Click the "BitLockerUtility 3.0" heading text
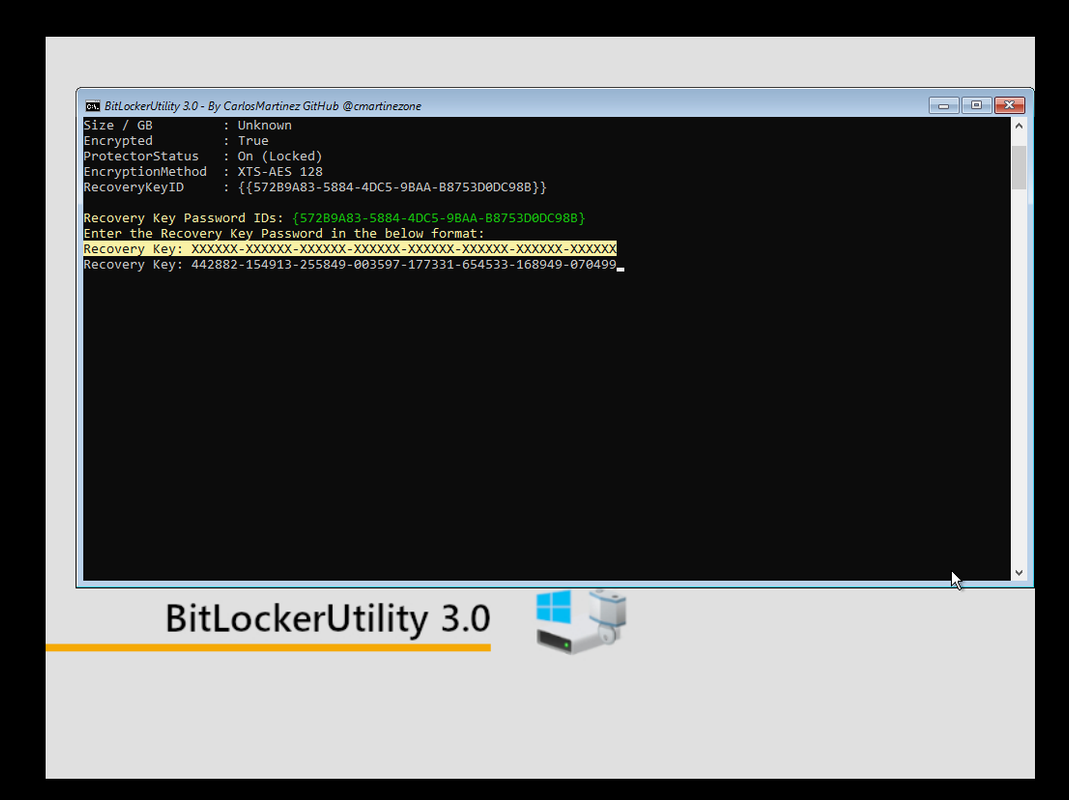Viewport: 1069px width, 800px height. pos(328,619)
